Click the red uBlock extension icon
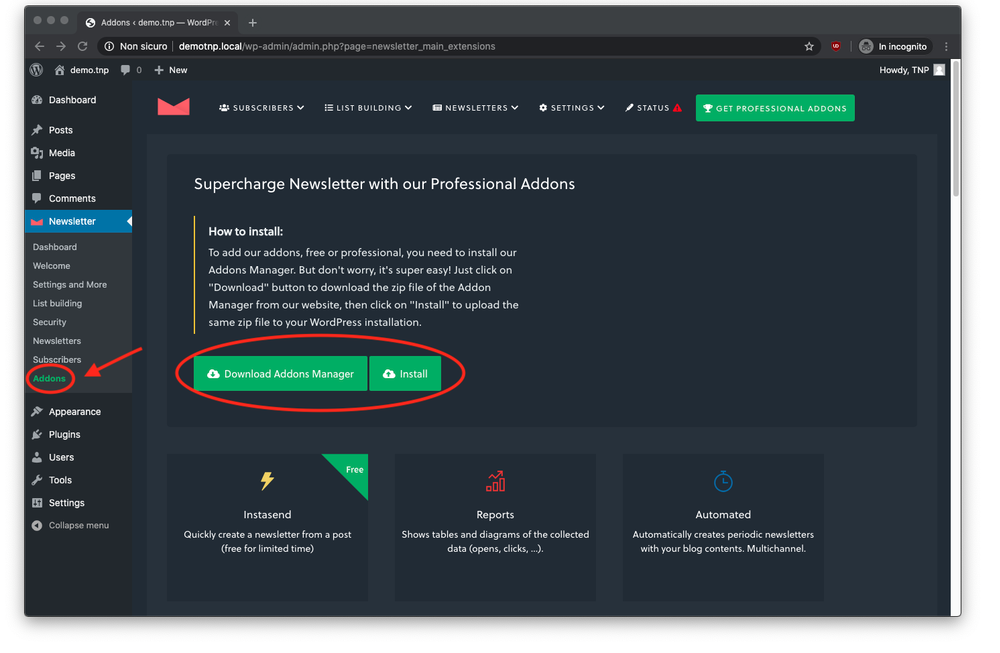 click(x=835, y=47)
